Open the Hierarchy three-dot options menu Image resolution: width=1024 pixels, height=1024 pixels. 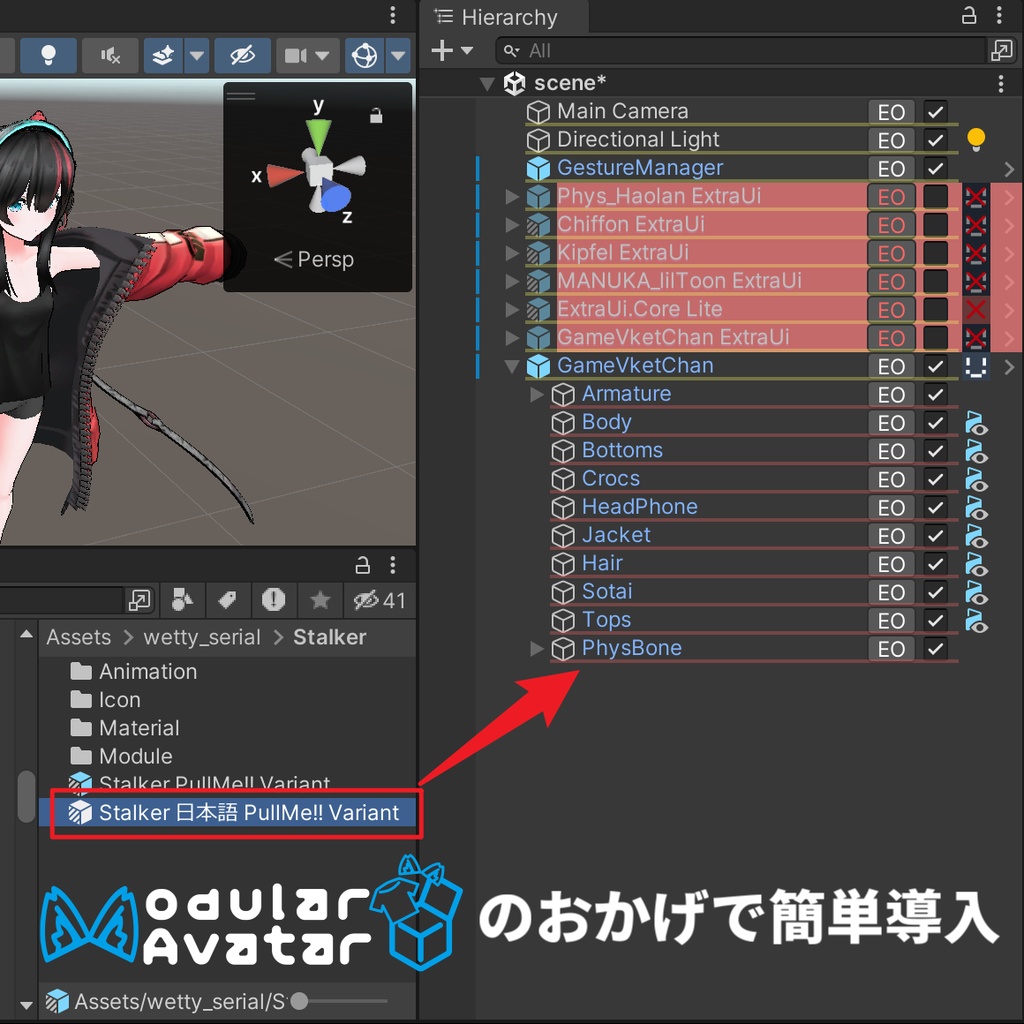(x=999, y=17)
